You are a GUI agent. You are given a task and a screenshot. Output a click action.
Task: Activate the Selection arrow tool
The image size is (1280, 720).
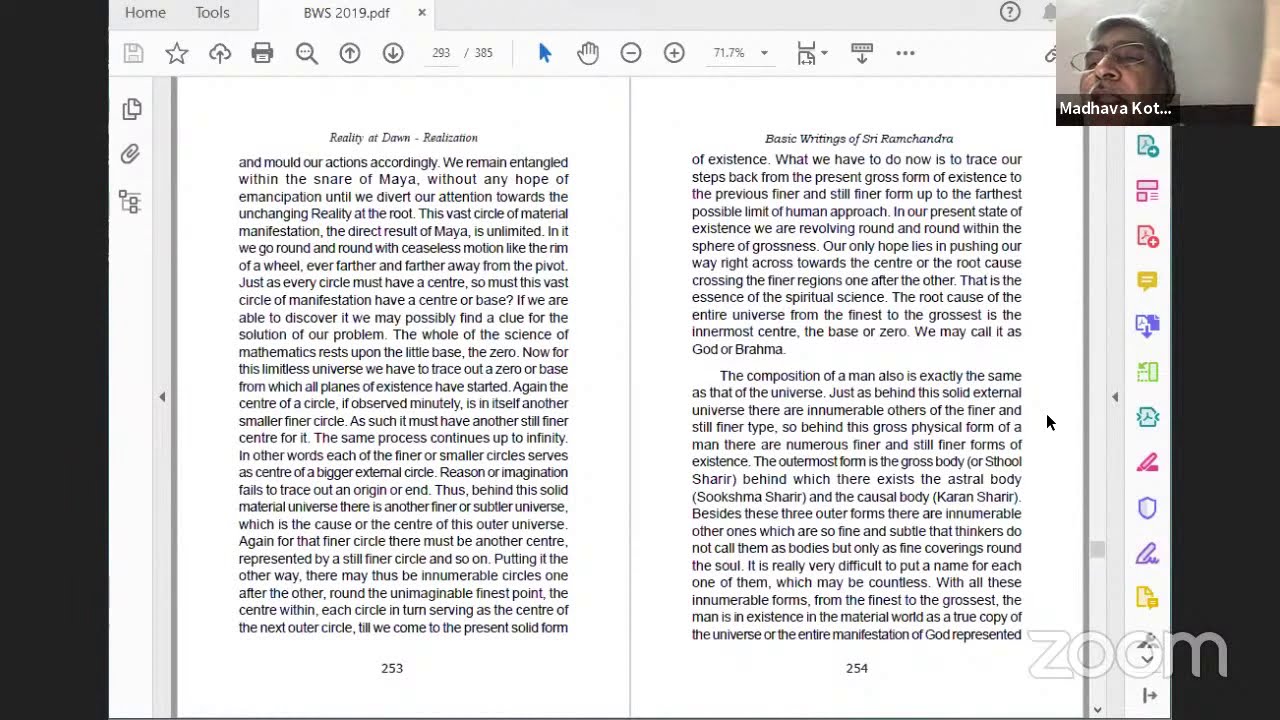(x=545, y=53)
